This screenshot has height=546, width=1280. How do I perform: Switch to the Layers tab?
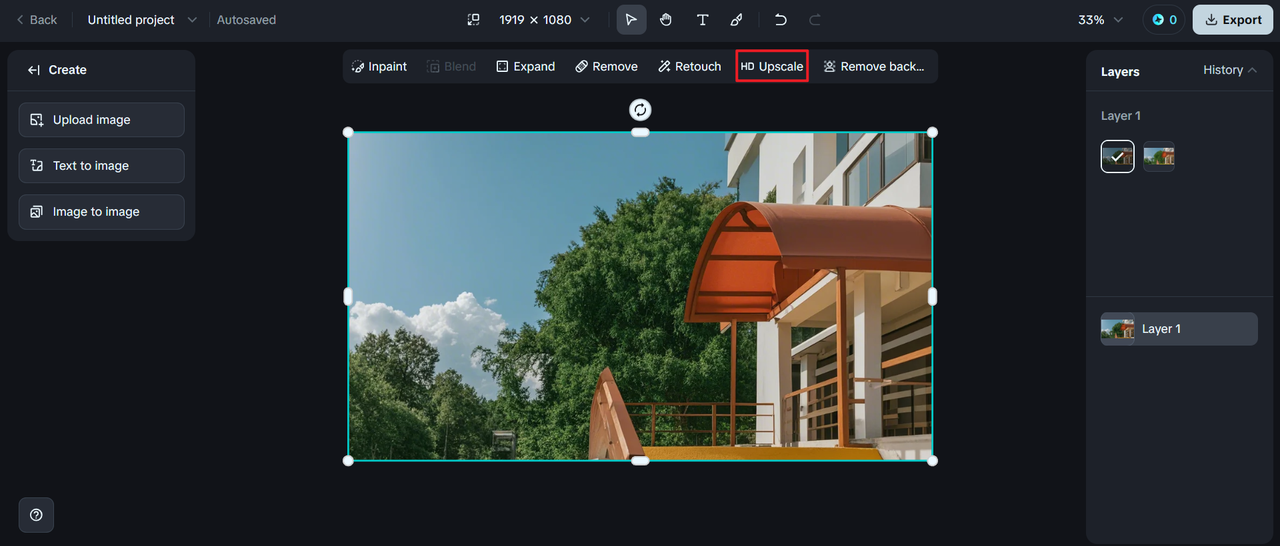pos(1120,72)
